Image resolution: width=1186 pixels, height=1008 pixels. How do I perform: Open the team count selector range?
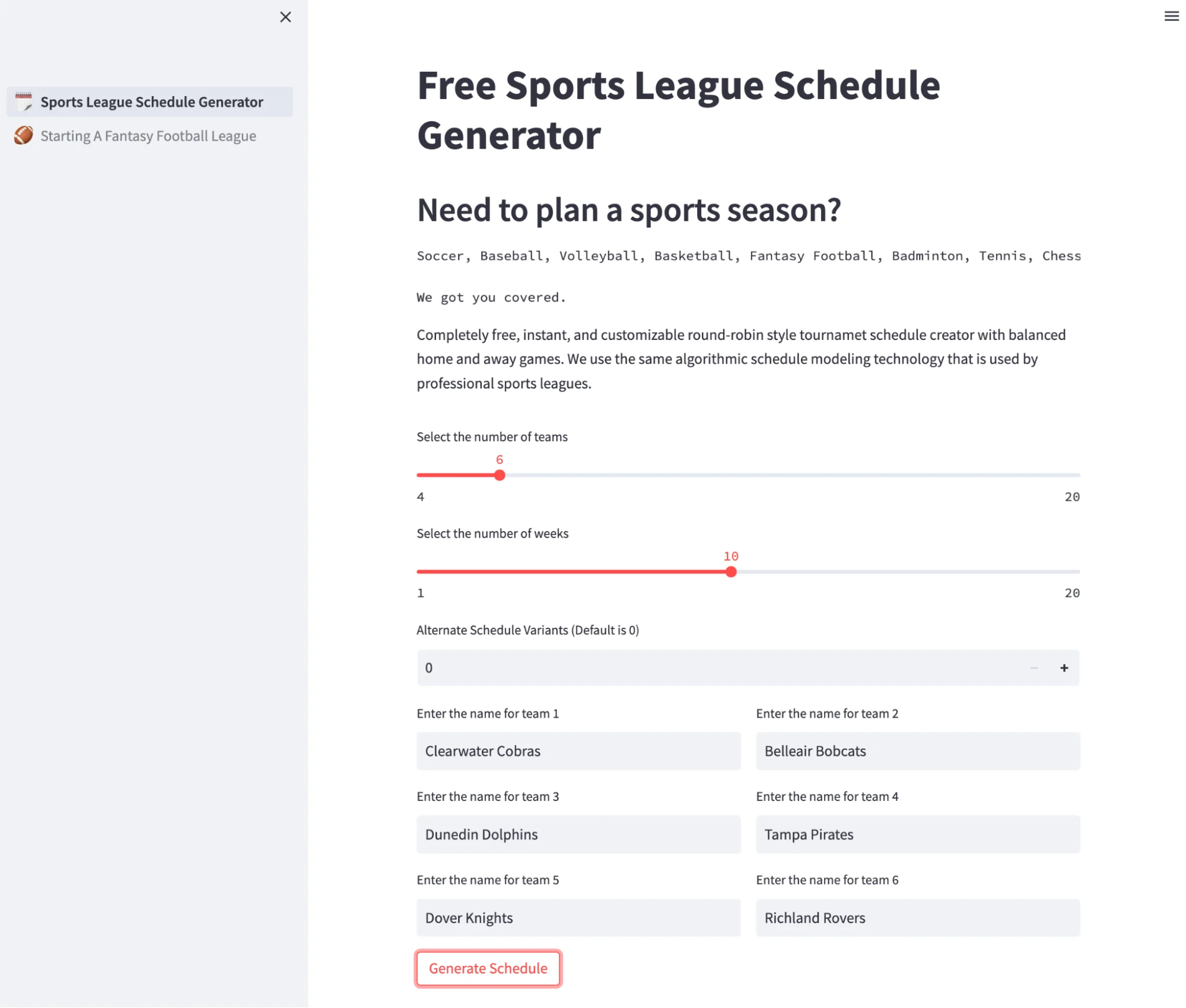pyautogui.click(x=500, y=475)
